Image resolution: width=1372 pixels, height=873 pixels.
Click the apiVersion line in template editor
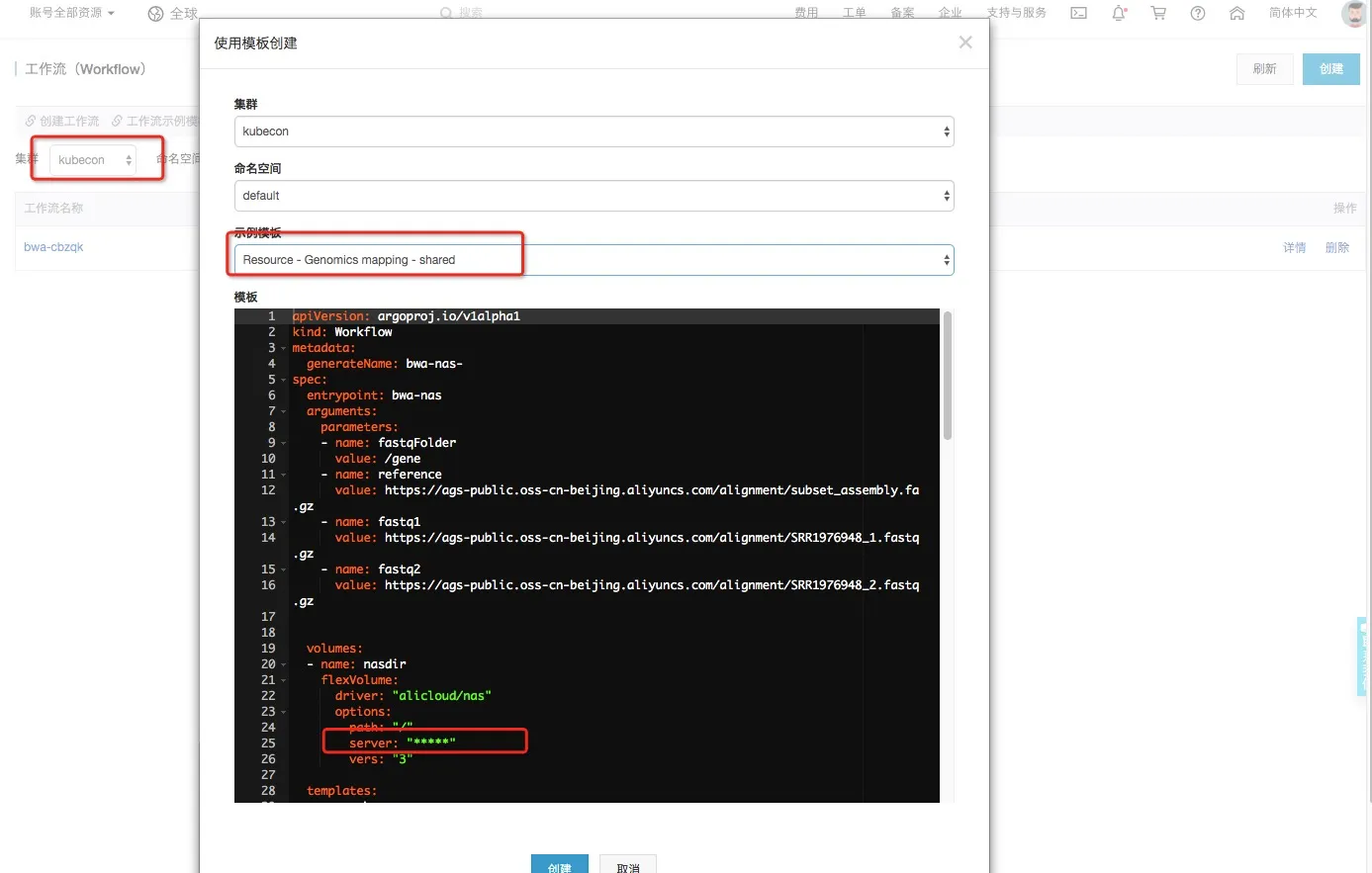(406, 316)
